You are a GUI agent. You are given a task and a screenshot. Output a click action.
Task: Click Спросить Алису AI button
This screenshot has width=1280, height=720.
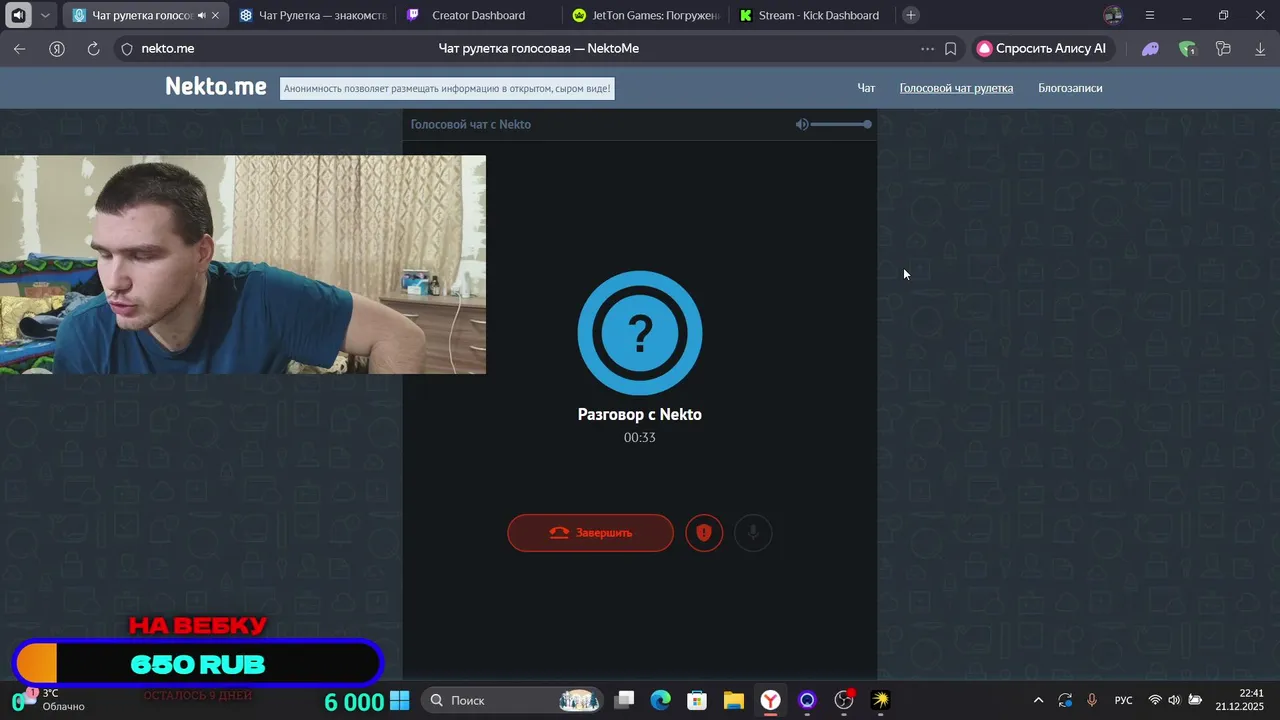coord(1041,48)
